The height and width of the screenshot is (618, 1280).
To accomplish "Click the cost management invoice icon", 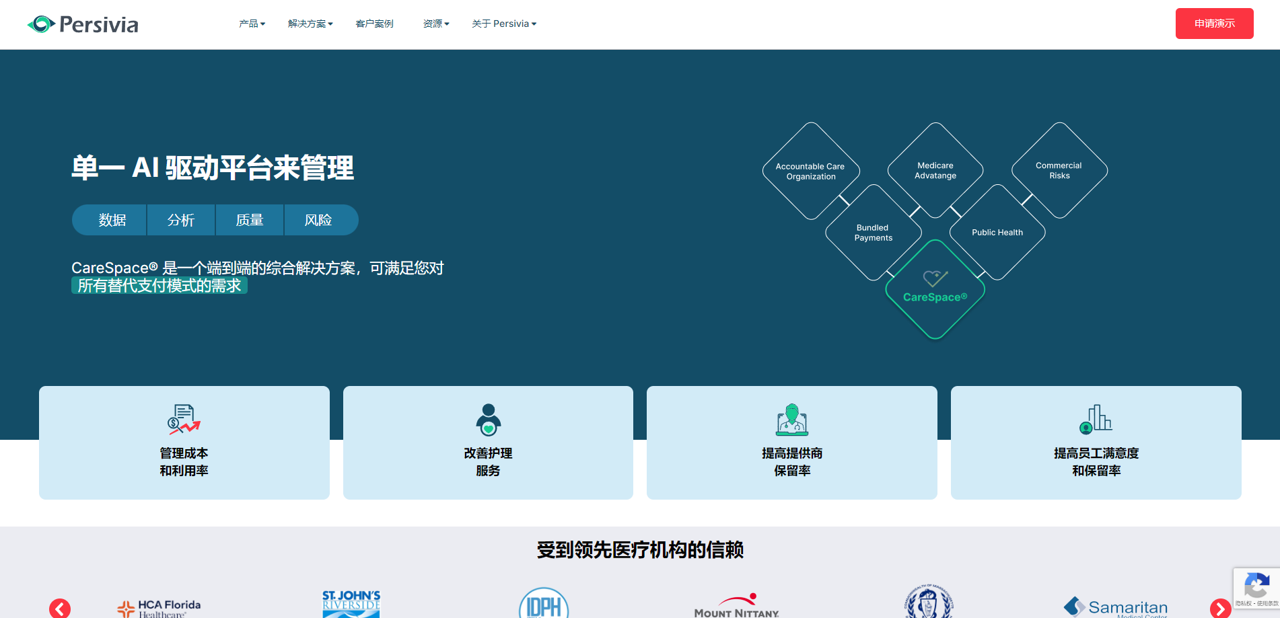I will tap(184, 419).
